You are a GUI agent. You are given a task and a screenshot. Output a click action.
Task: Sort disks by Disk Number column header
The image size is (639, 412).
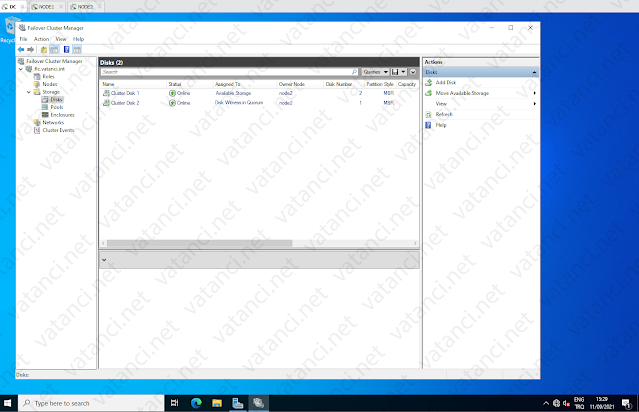343,84
